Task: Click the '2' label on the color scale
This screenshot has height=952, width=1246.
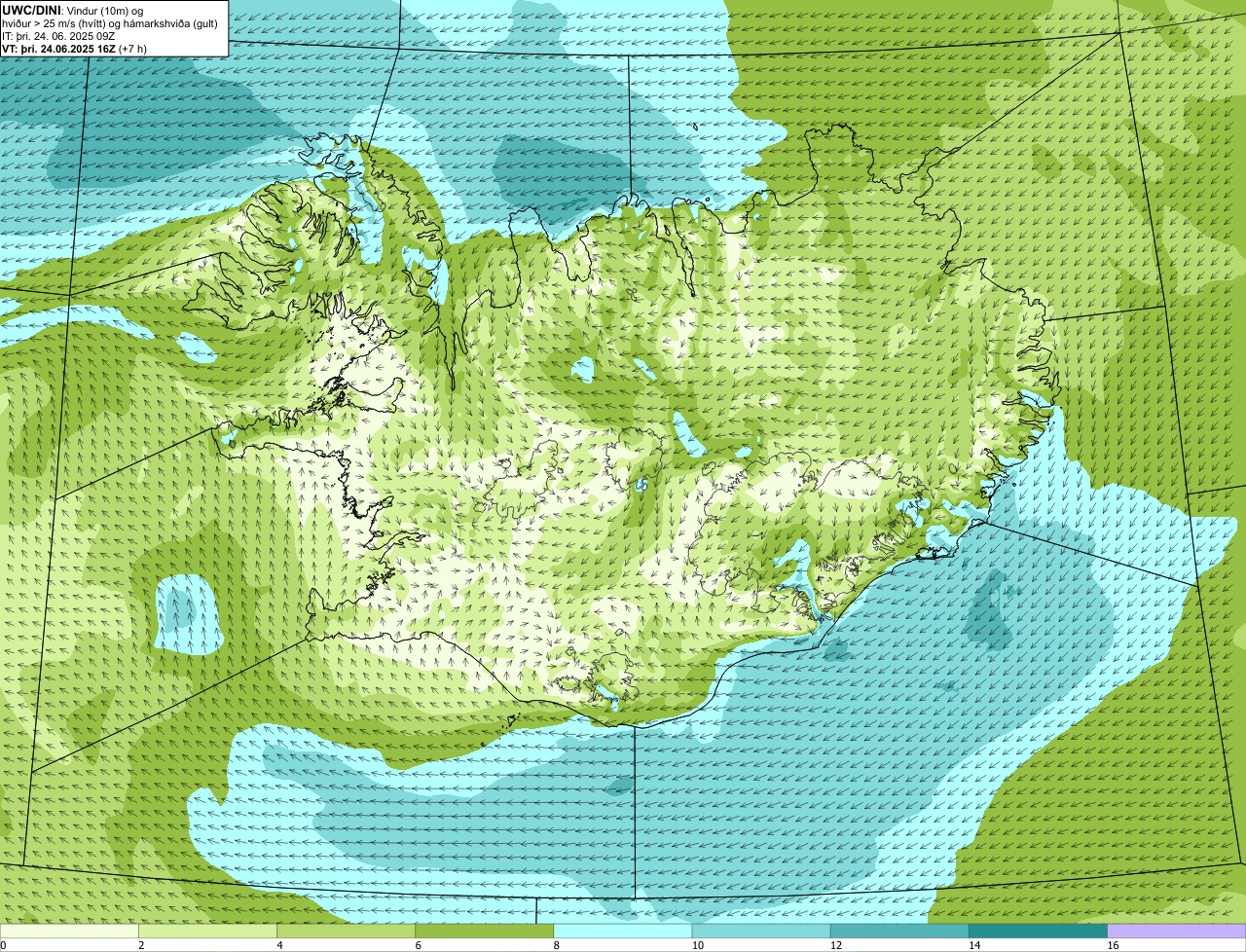Action: (x=141, y=945)
